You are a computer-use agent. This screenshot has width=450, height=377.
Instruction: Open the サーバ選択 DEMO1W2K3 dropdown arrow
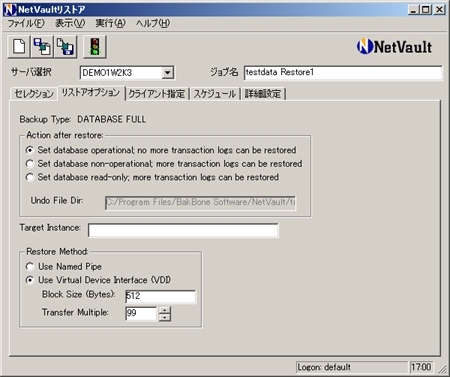coord(168,72)
